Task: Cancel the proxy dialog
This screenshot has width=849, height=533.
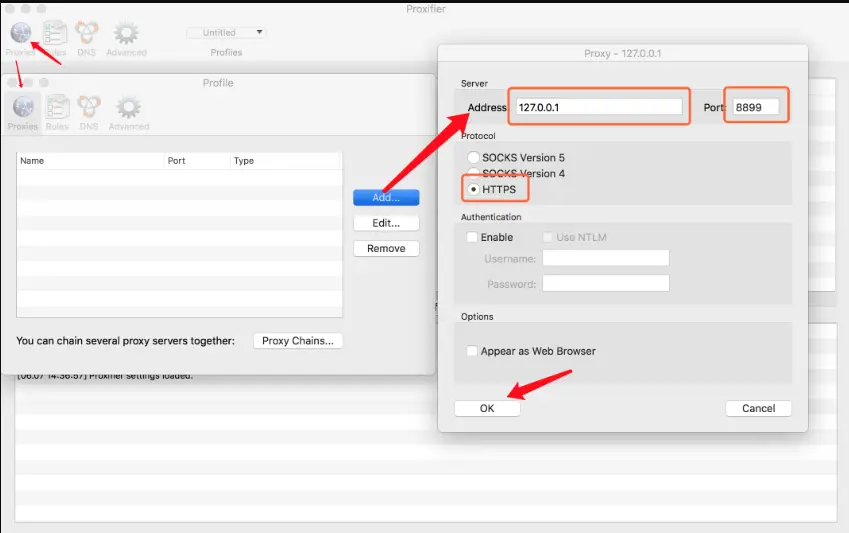Action: coord(759,408)
